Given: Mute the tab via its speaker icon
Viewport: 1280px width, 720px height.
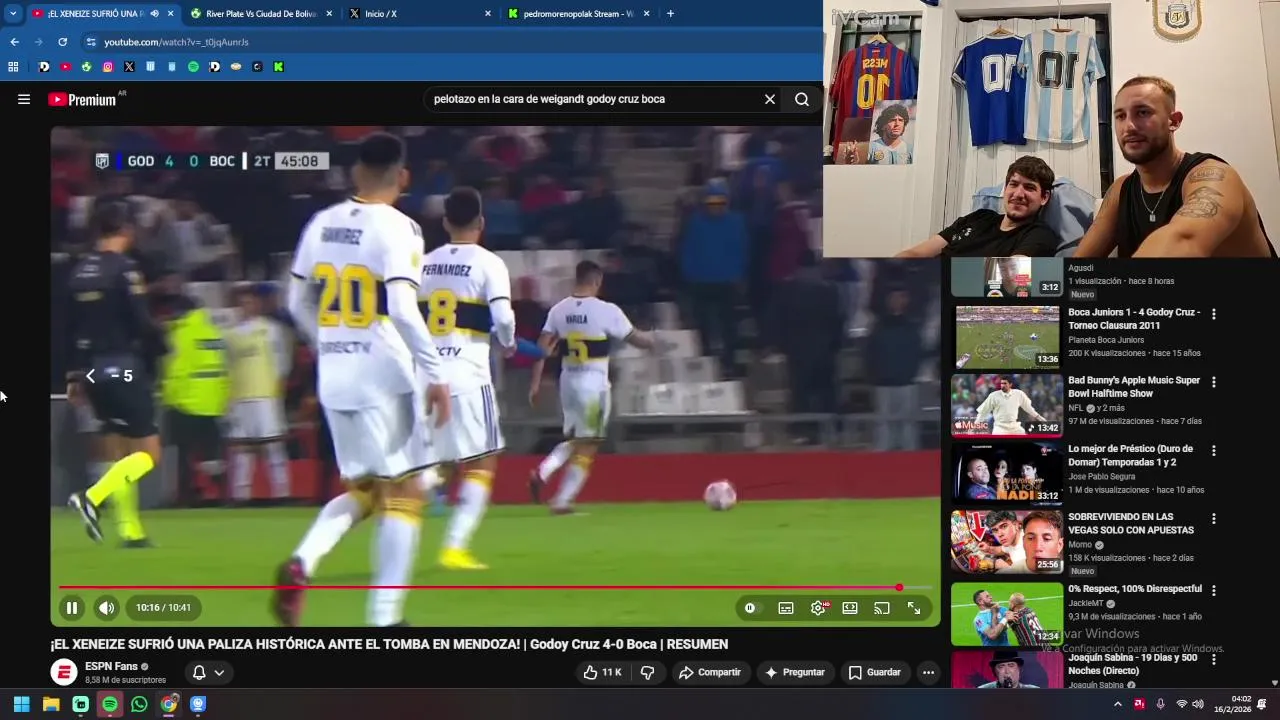Looking at the screenshot, I should (x=153, y=14).
